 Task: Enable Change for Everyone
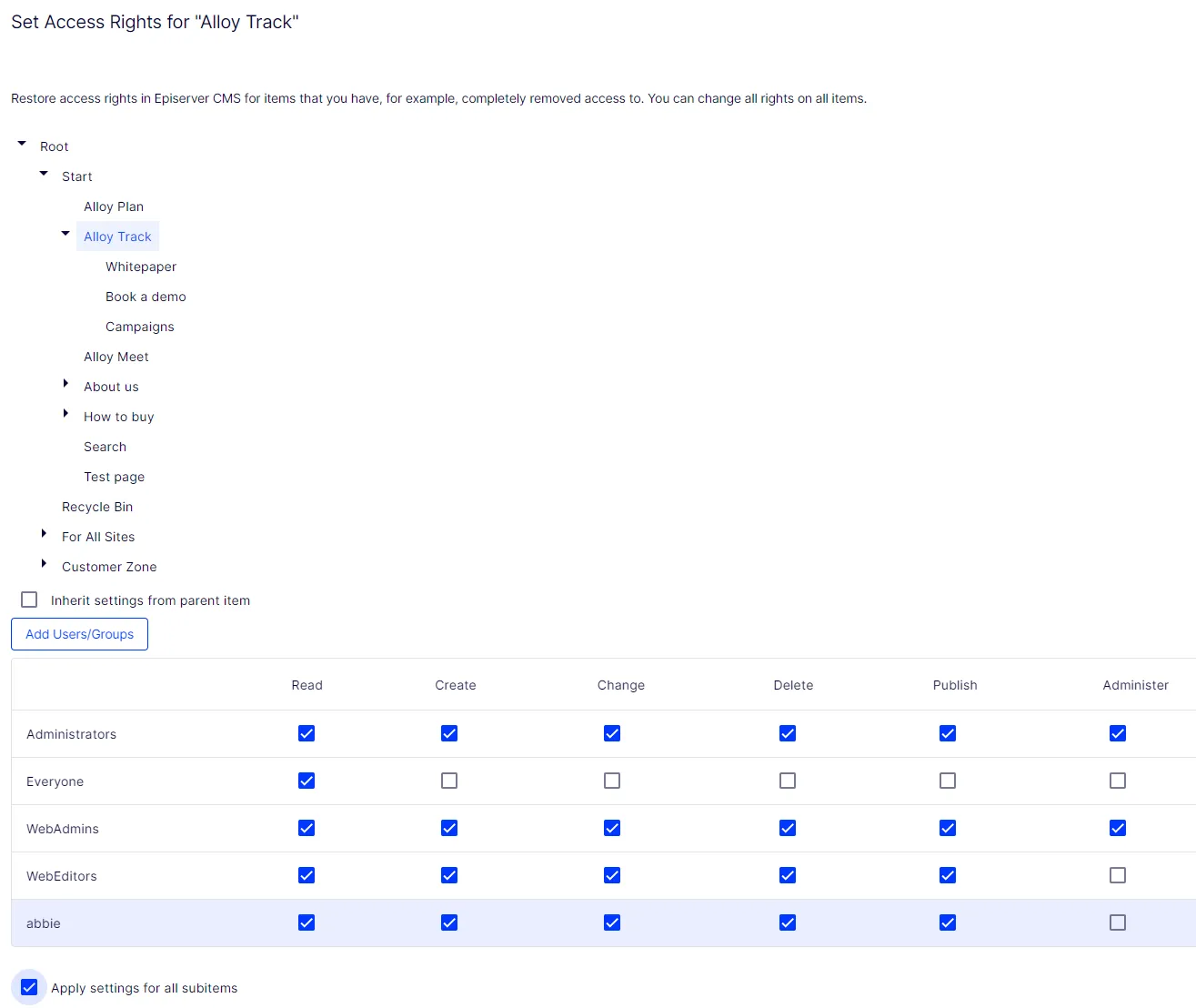[x=612, y=781]
